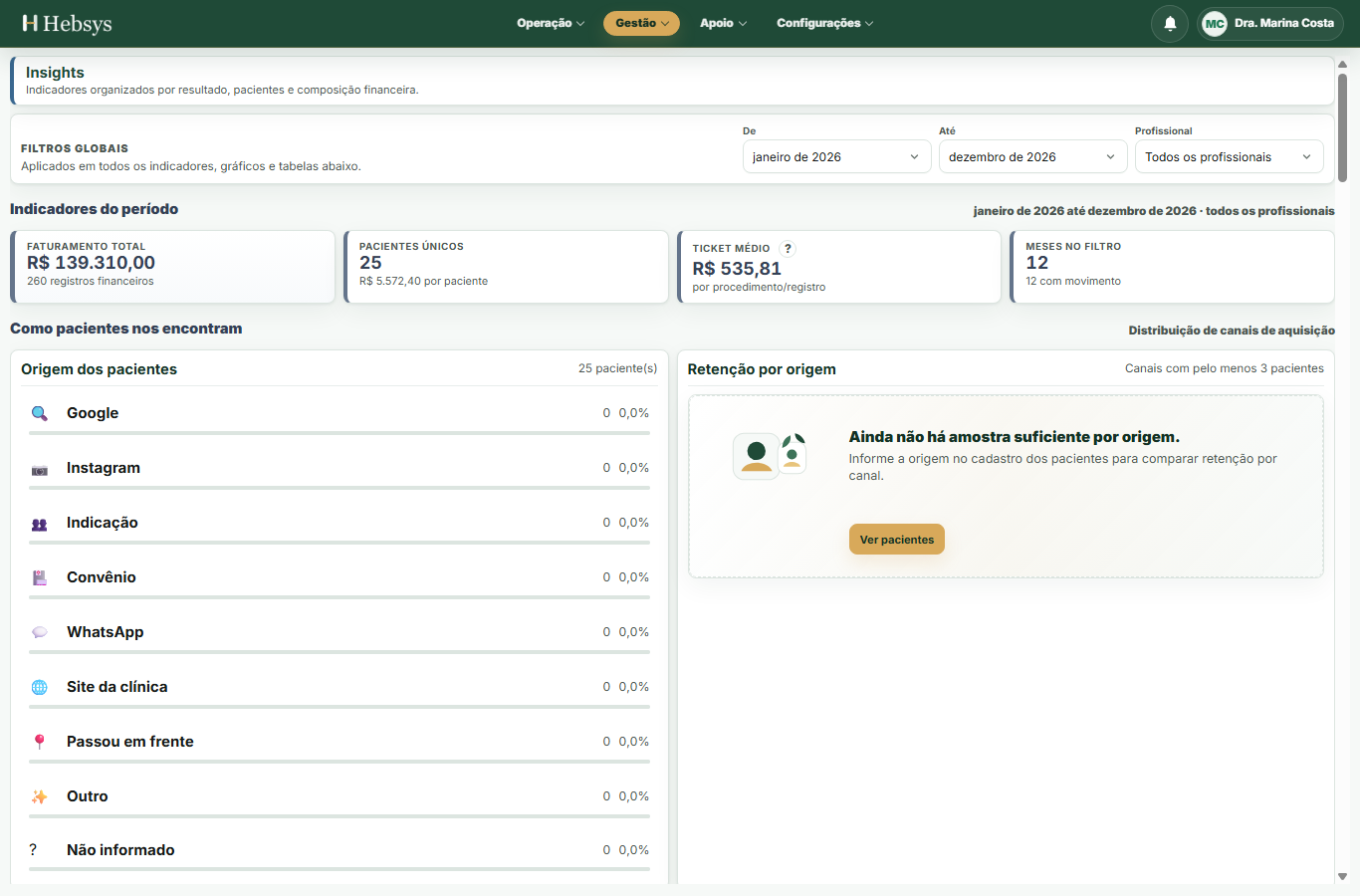The width and height of the screenshot is (1360, 896).
Task: Click the page scrollbar down arrow
Action: (1342, 877)
